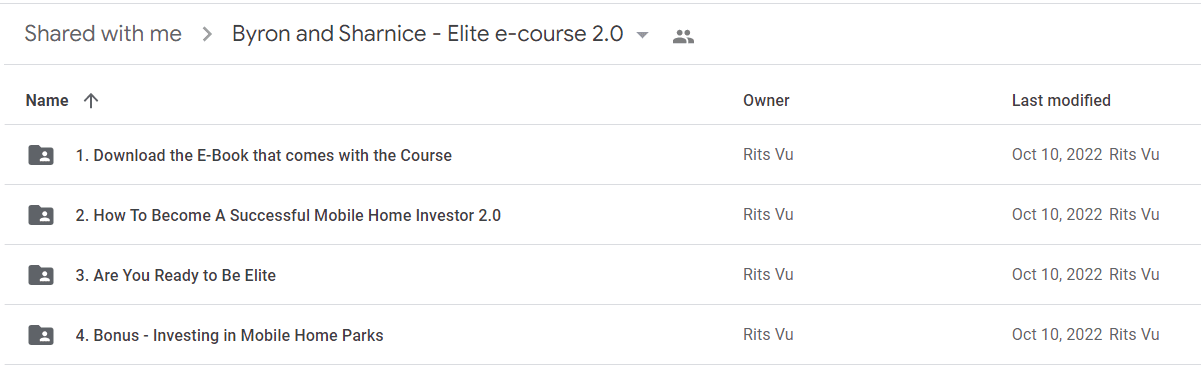
Task: Open the shared folder icon for E-Book download
Action: pos(41,155)
